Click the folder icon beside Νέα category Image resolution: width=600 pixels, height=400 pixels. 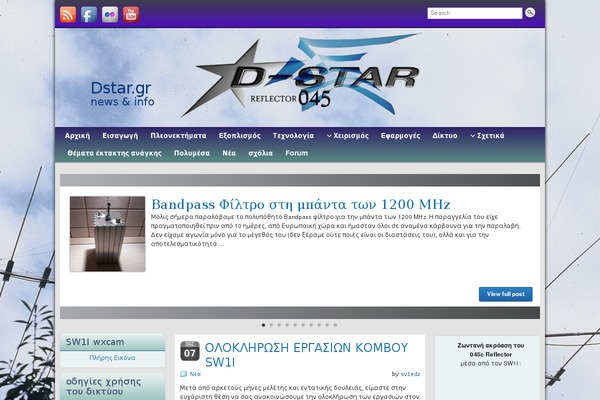(x=184, y=374)
